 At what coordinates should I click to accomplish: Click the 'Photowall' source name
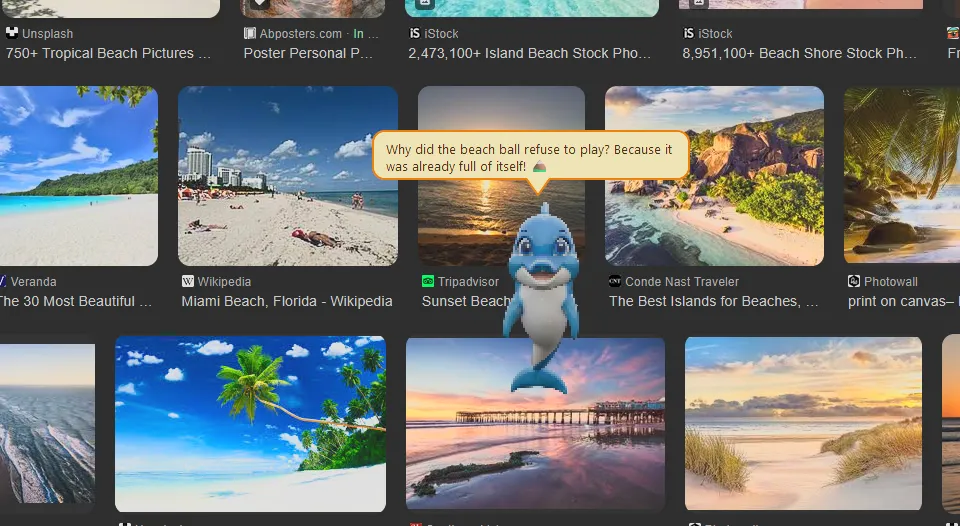(x=891, y=282)
